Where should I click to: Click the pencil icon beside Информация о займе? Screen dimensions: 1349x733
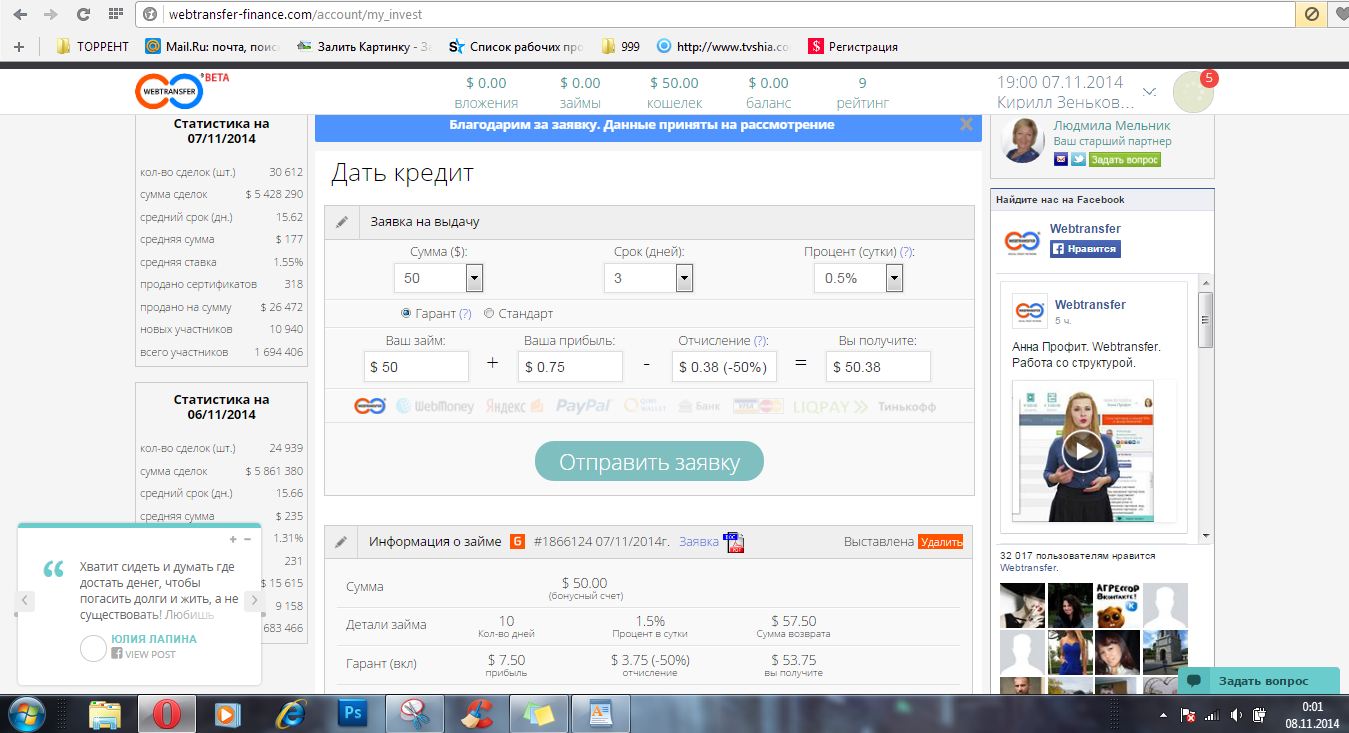click(342, 542)
